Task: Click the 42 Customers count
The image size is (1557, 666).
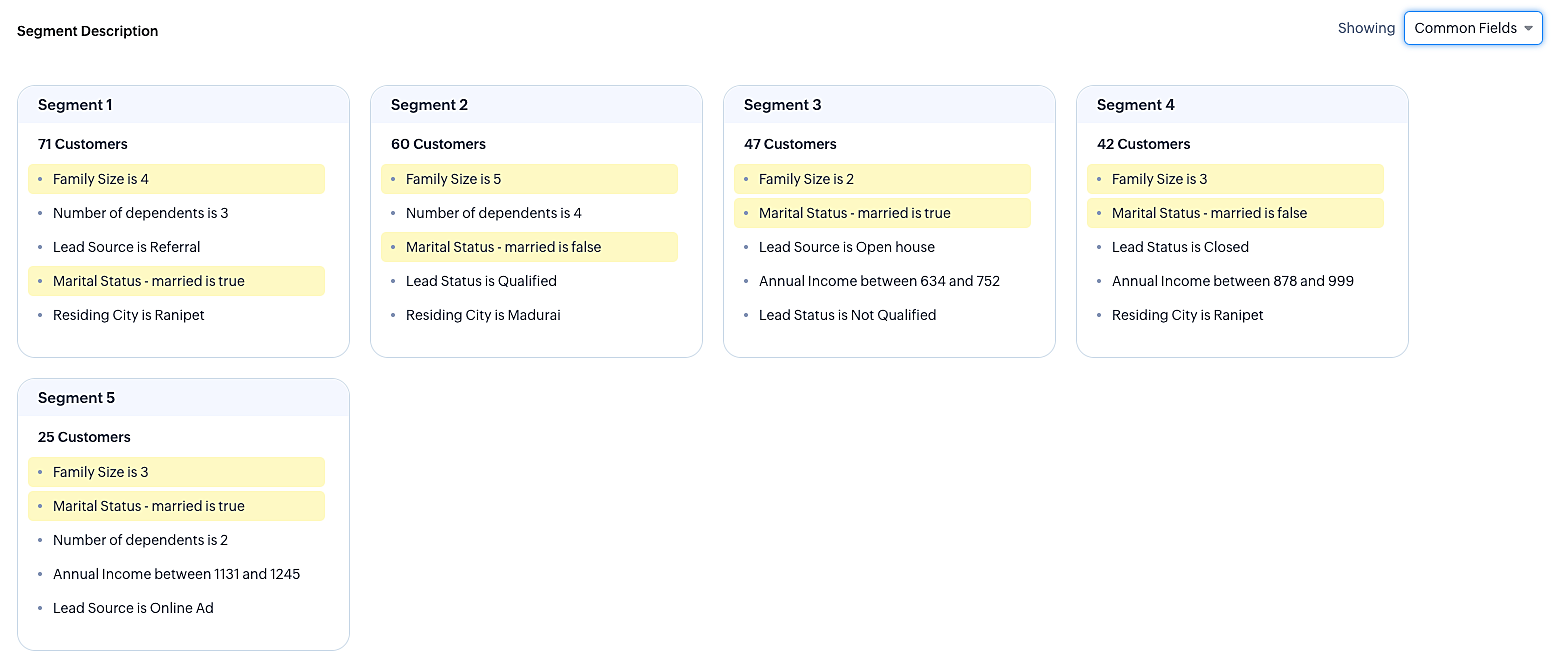Action: coord(1143,144)
